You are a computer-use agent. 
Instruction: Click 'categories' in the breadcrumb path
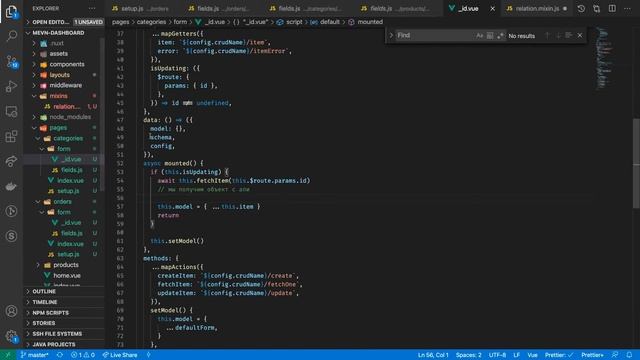(x=151, y=22)
